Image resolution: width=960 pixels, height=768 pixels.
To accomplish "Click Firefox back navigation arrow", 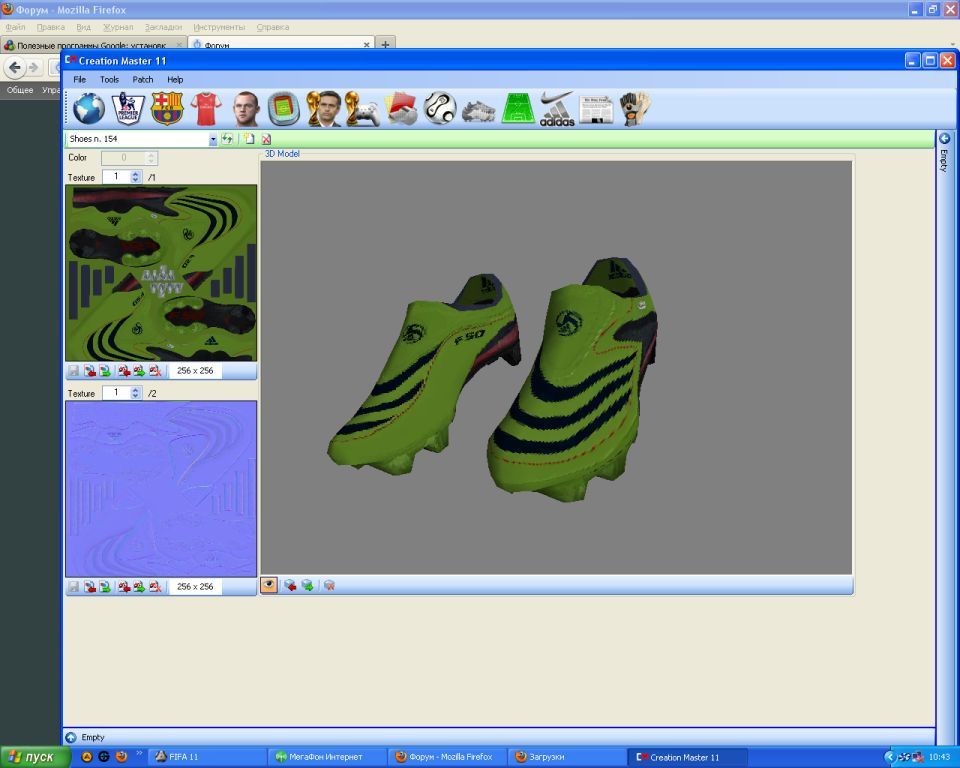I will coord(15,67).
